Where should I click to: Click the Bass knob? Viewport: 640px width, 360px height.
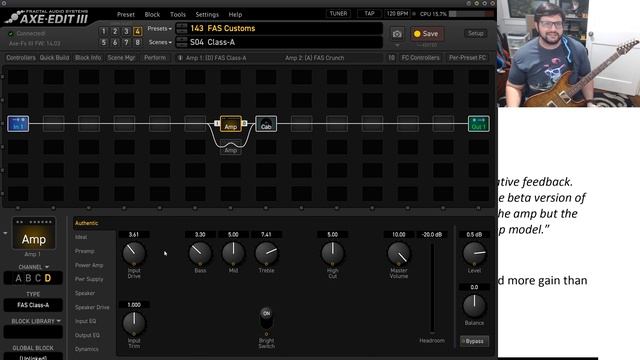(200, 253)
